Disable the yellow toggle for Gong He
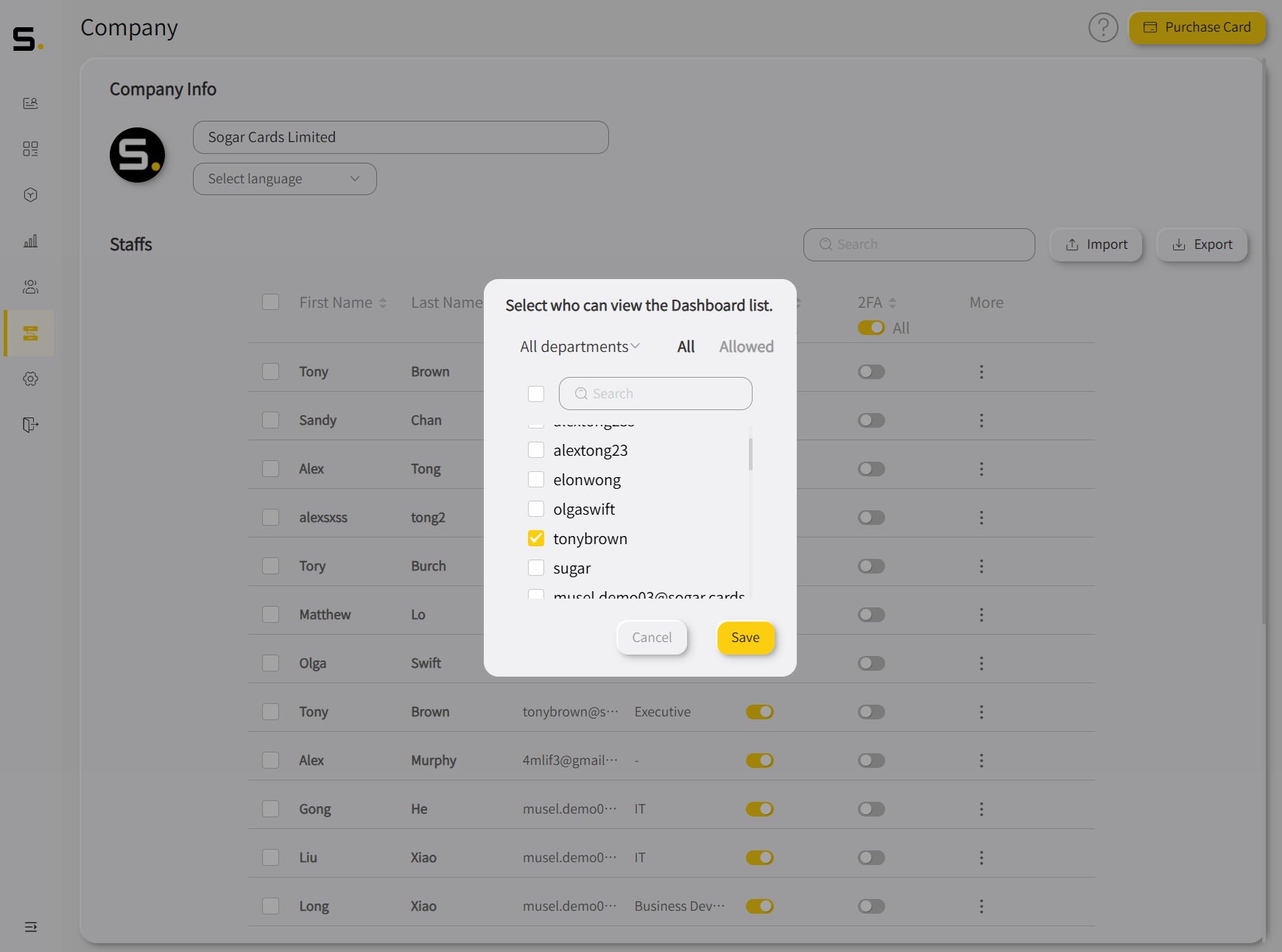The image size is (1282, 952). [759, 809]
